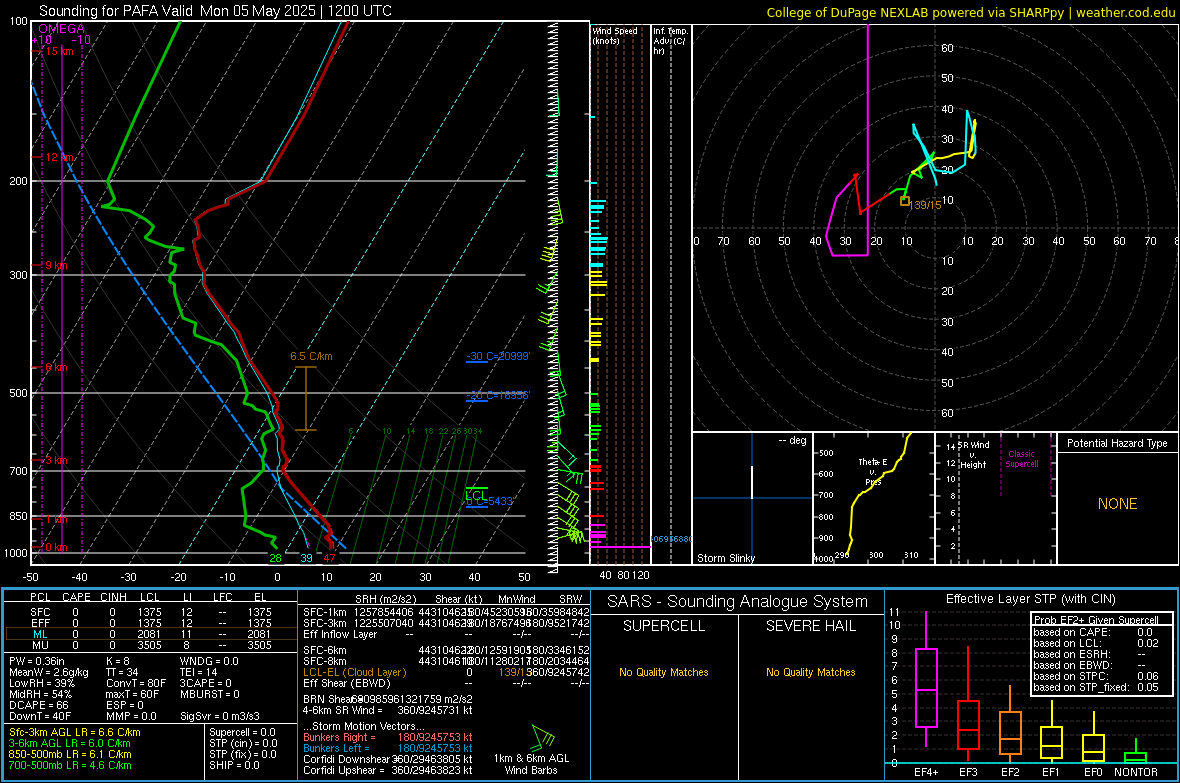Click the Storm Slinky label
This screenshot has height=783, width=1180.
point(725,558)
